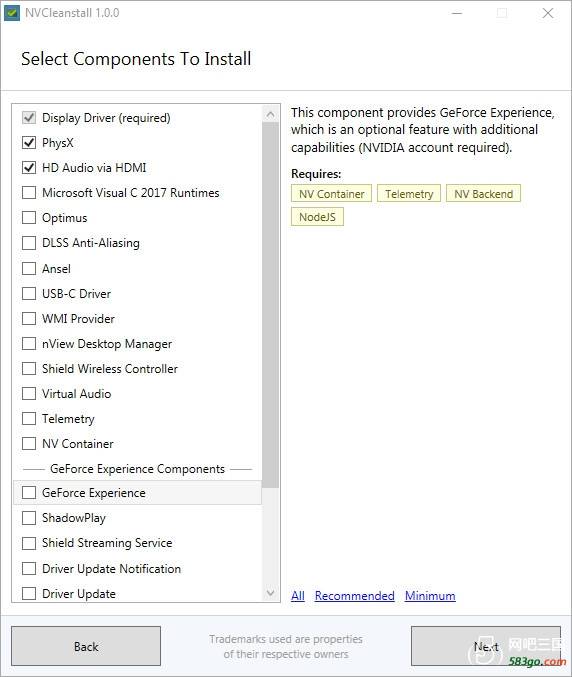Proceed with the Next button
572x677 pixels.
pos(486,646)
